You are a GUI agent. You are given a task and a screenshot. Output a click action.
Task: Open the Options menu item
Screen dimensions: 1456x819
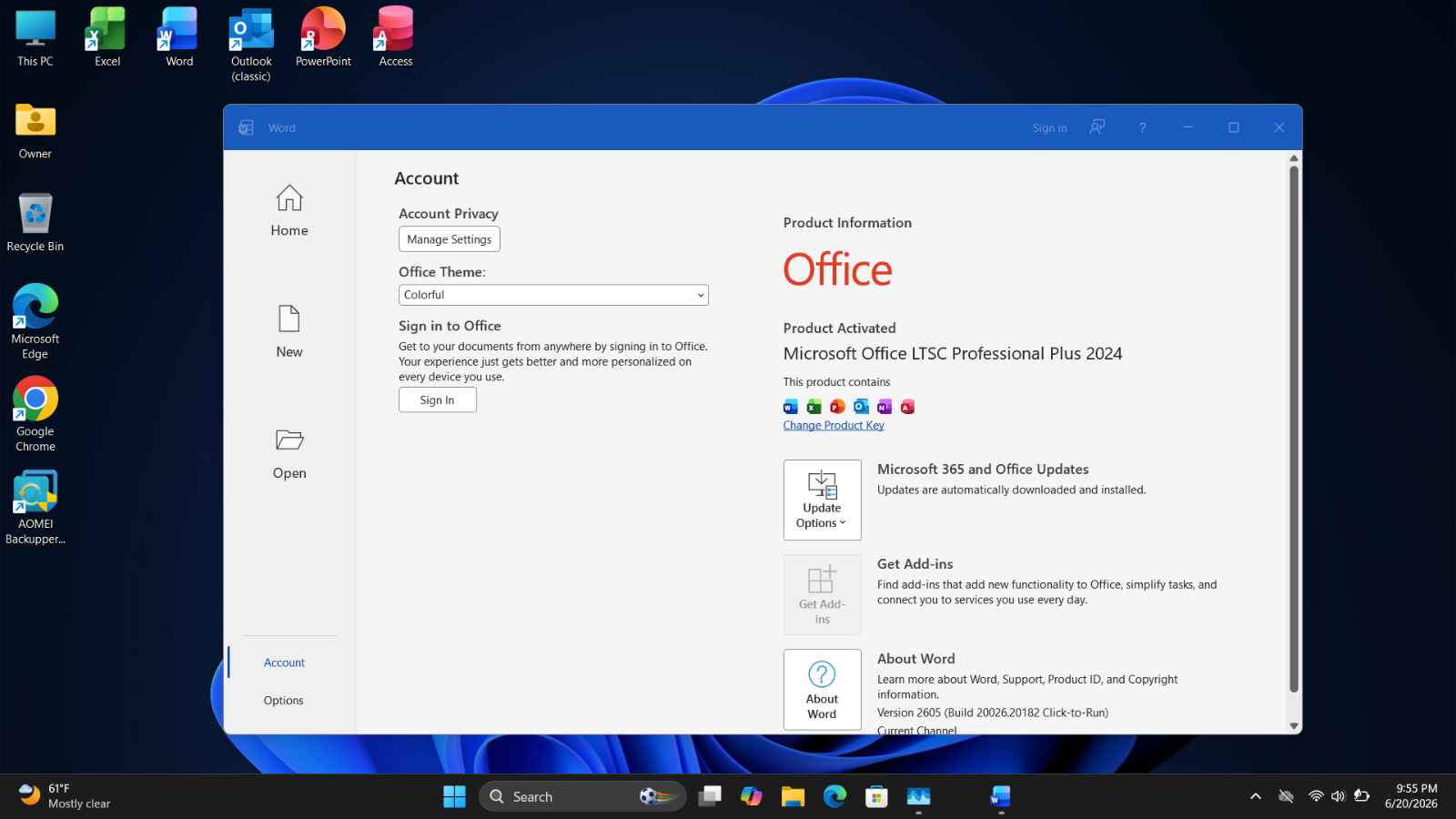[284, 700]
